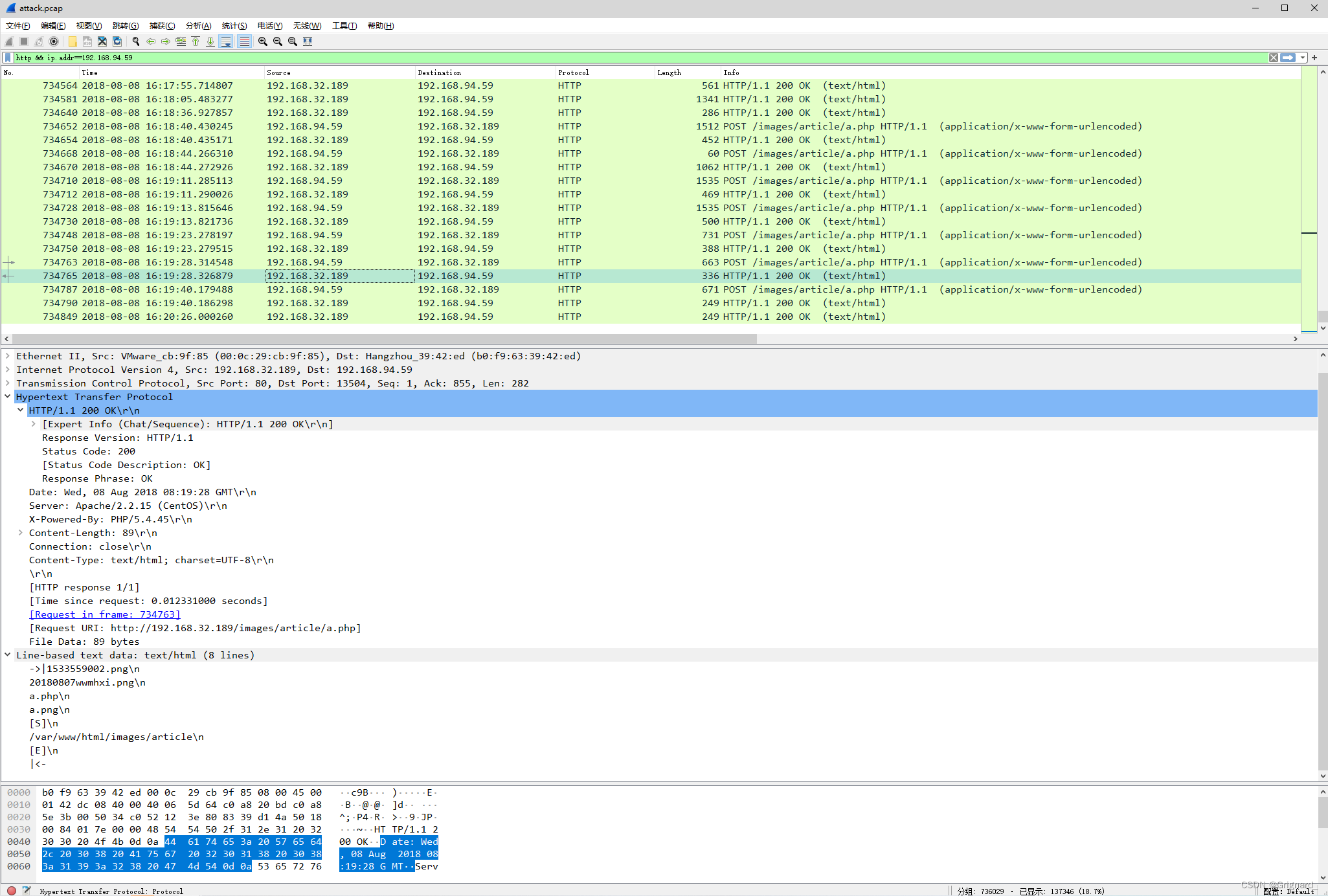Collapse Line-based text data section
This screenshot has width=1328, height=896.
8,655
